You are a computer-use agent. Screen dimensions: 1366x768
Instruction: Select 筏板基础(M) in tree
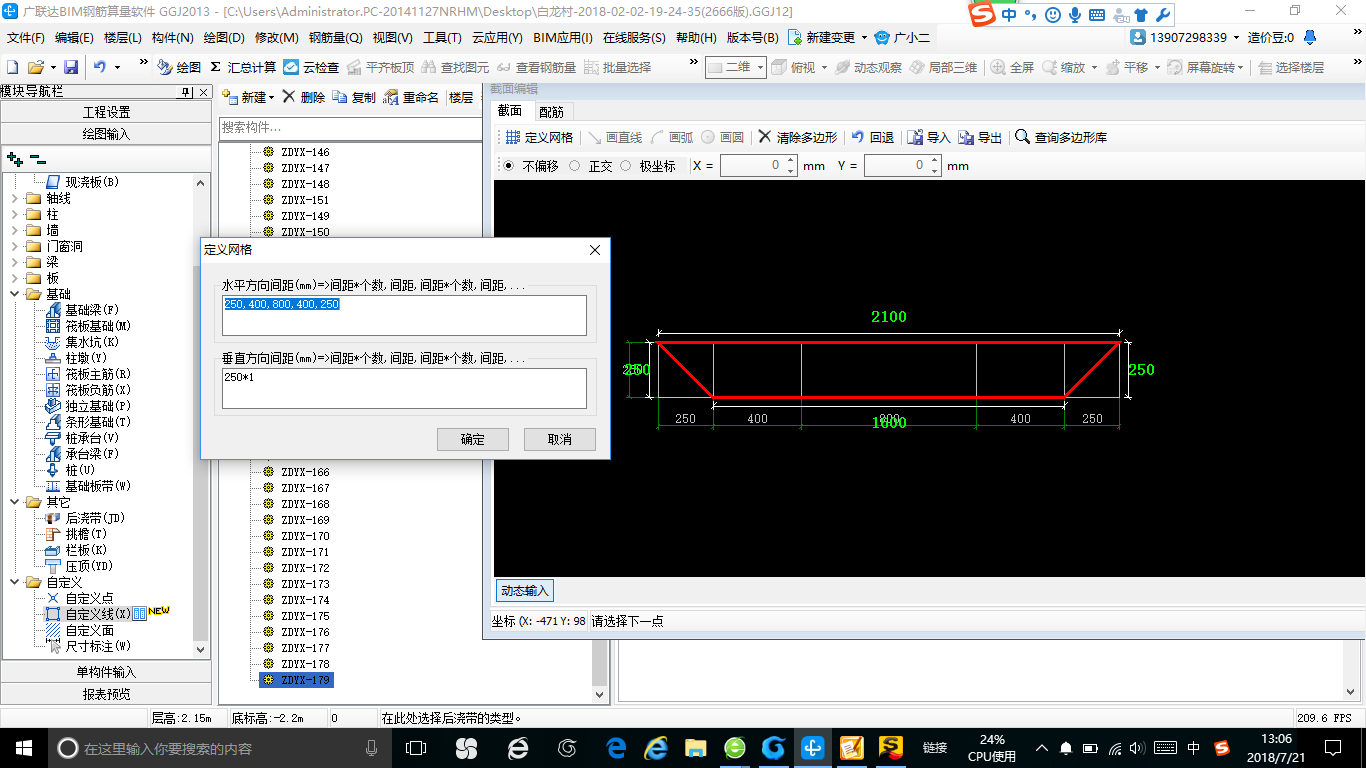88,326
